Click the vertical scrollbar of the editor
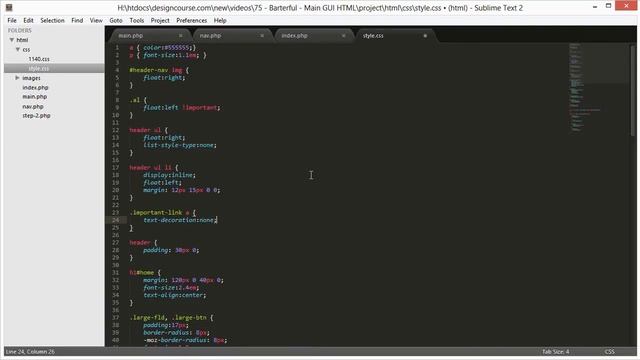 [633, 91]
